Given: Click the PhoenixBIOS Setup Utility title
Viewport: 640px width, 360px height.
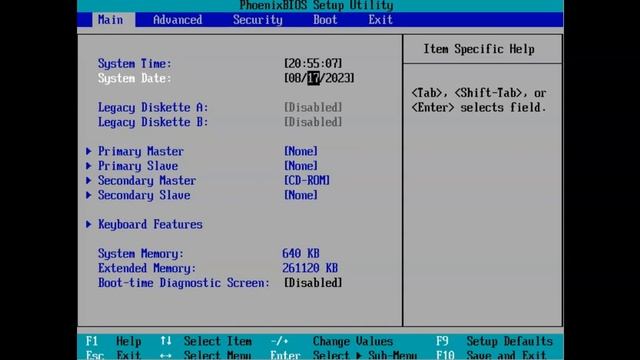Looking at the screenshot, I should coord(316,6).
